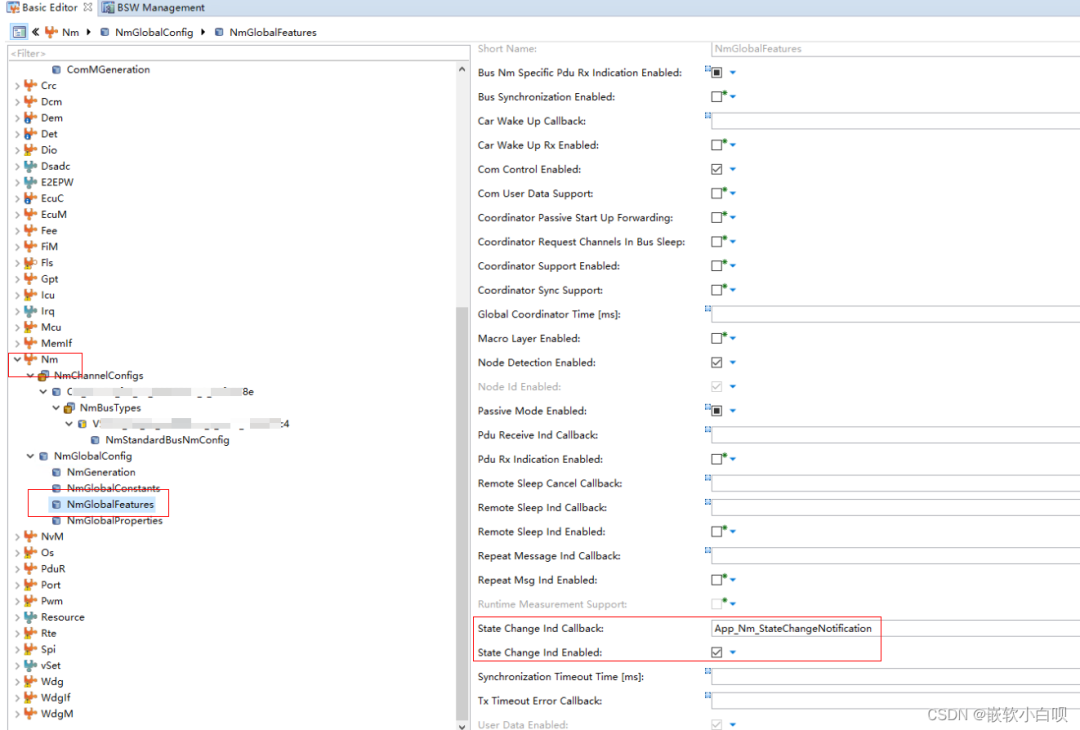1080x730 pixels.
Task: Close the Basic Editor tab
Action: (87, 7)
